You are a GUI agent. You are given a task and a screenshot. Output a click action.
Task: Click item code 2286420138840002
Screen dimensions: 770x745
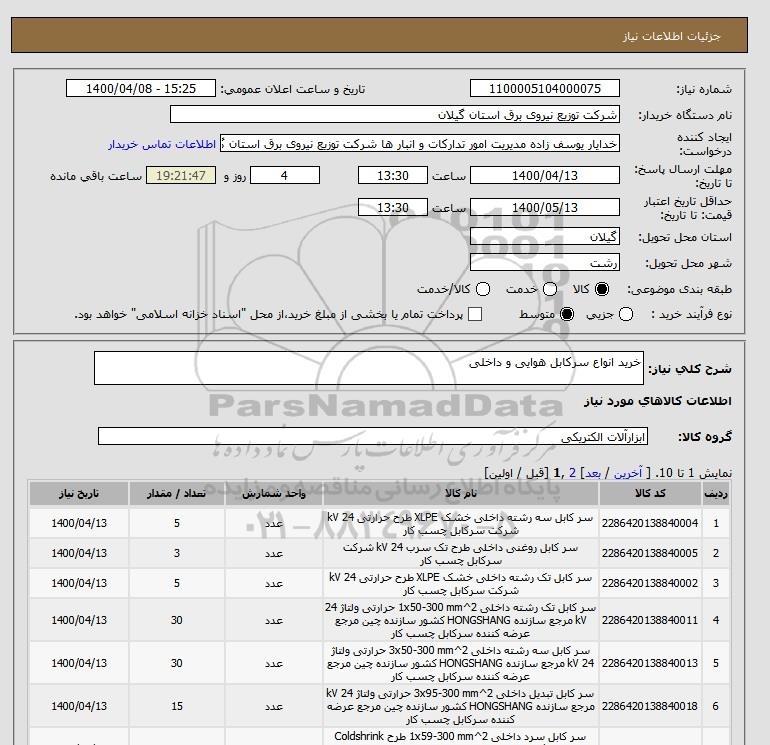tap(650, 583)
